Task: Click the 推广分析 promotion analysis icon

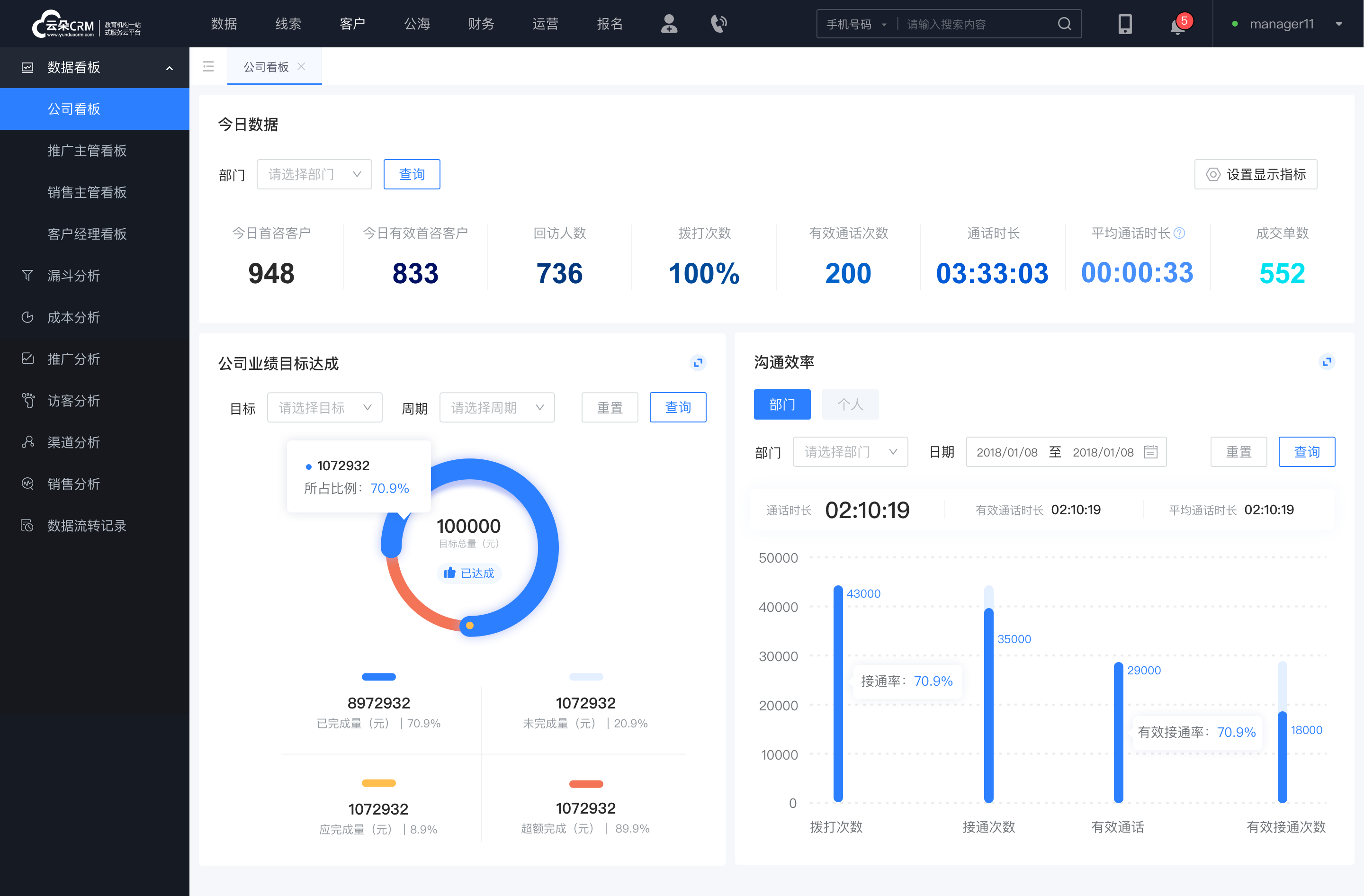Action: tap(28, 358)
